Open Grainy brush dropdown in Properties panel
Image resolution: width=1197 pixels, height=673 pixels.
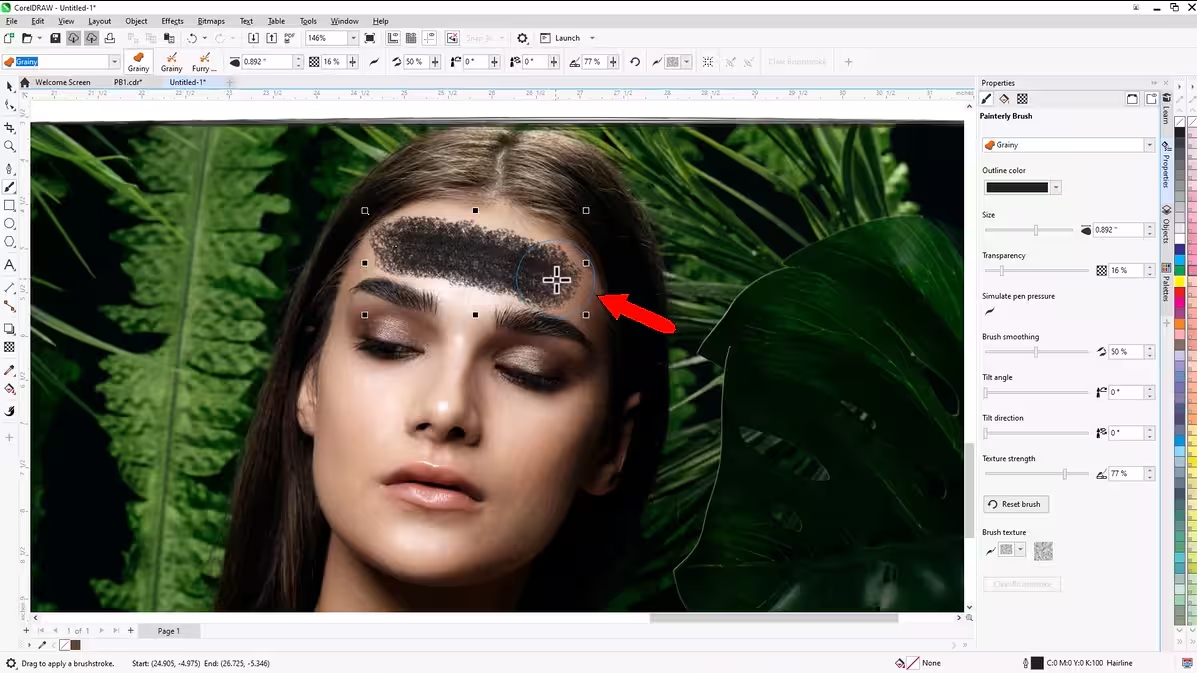1149,145
